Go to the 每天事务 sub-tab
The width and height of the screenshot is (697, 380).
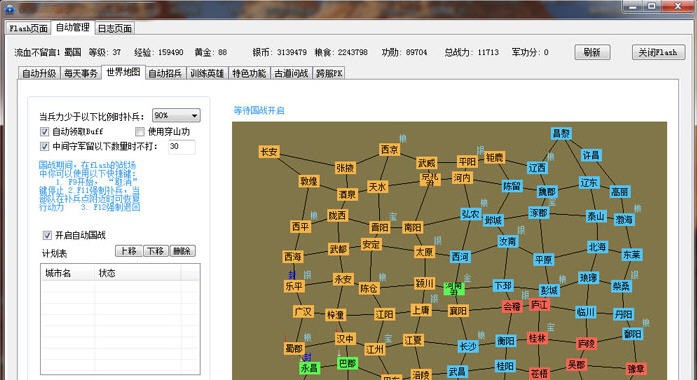(80, 73)
